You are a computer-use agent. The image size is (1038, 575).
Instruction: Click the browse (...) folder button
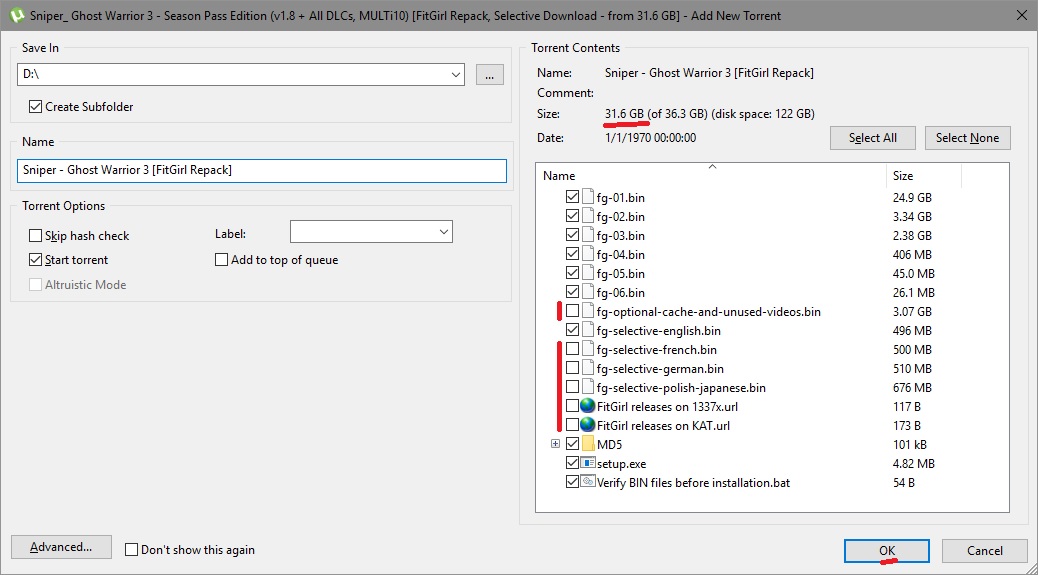(x=489, y=75)
